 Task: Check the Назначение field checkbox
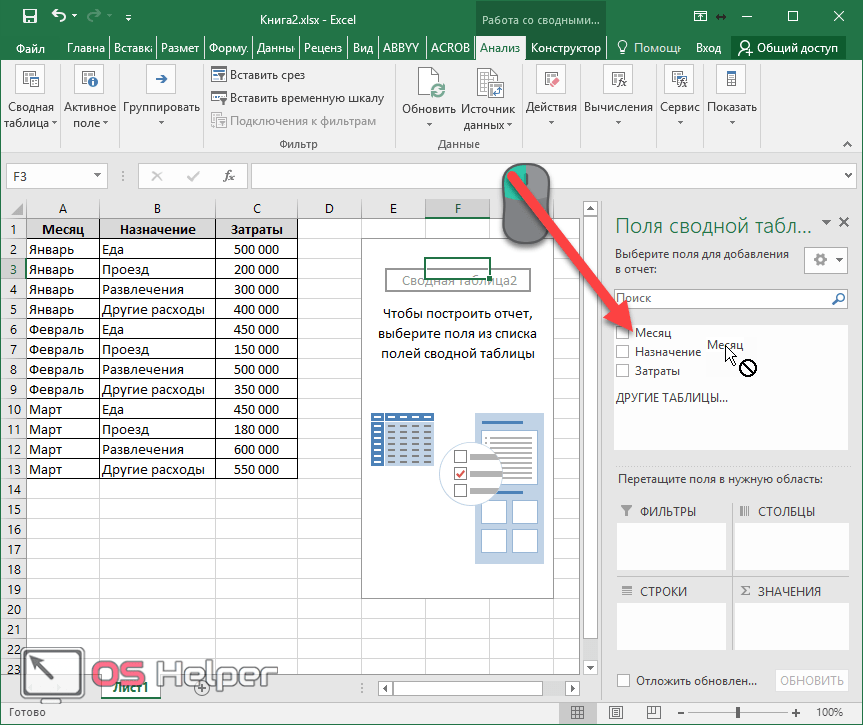(x=623, y=352)
